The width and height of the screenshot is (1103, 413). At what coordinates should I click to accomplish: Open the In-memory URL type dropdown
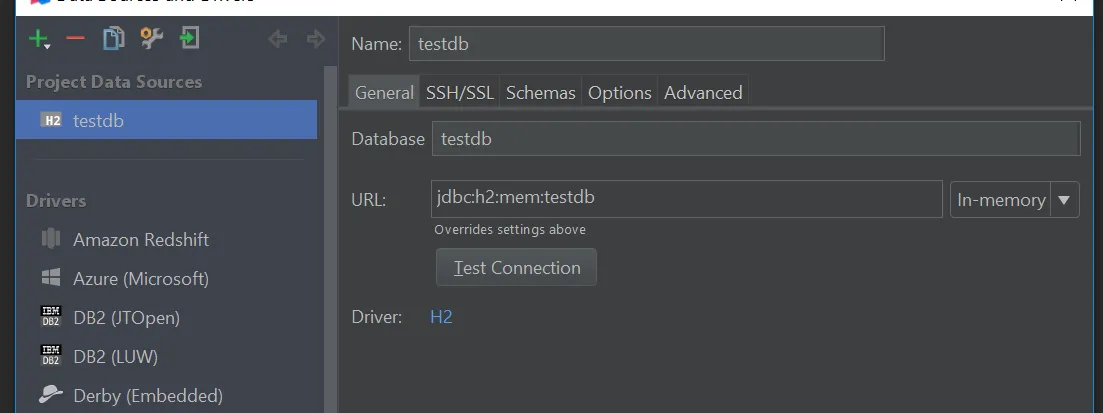[1063, 199]
